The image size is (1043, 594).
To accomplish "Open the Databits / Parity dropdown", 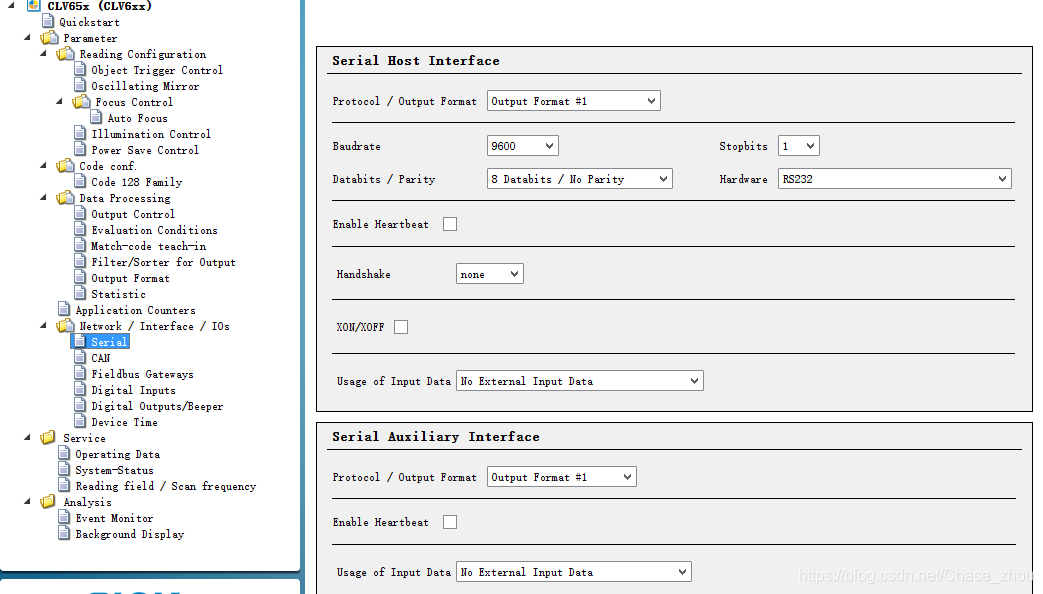I will tap(579, 179).
